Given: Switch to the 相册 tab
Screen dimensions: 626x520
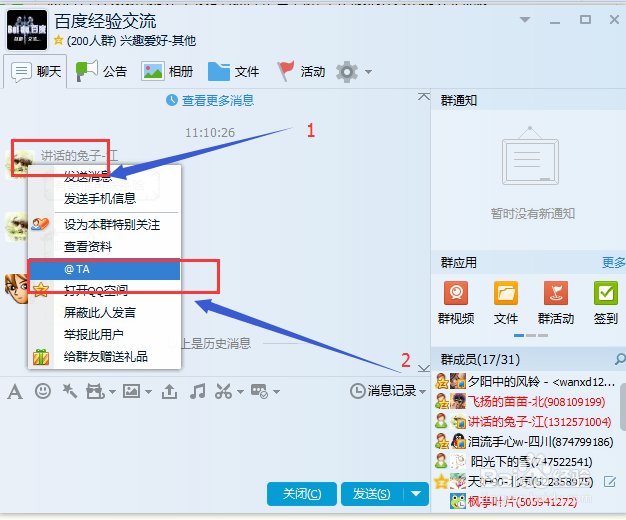Looking at the screenshot, I should click(167, 71).
